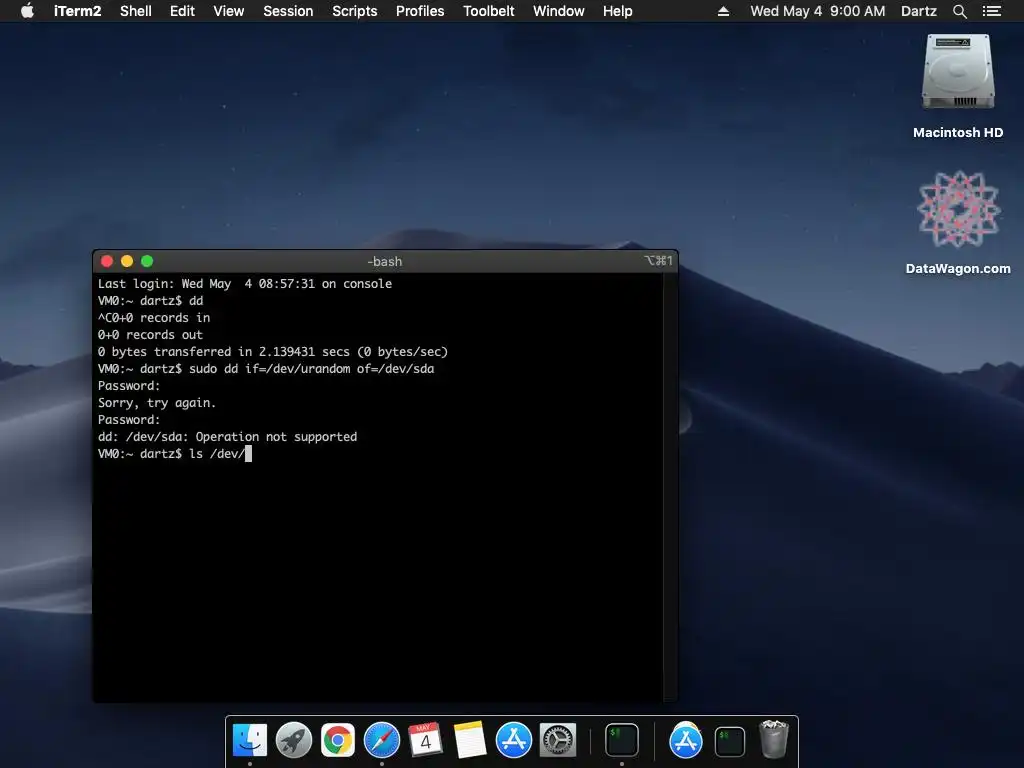Open the Apple menu

click(x=27, y=11)
